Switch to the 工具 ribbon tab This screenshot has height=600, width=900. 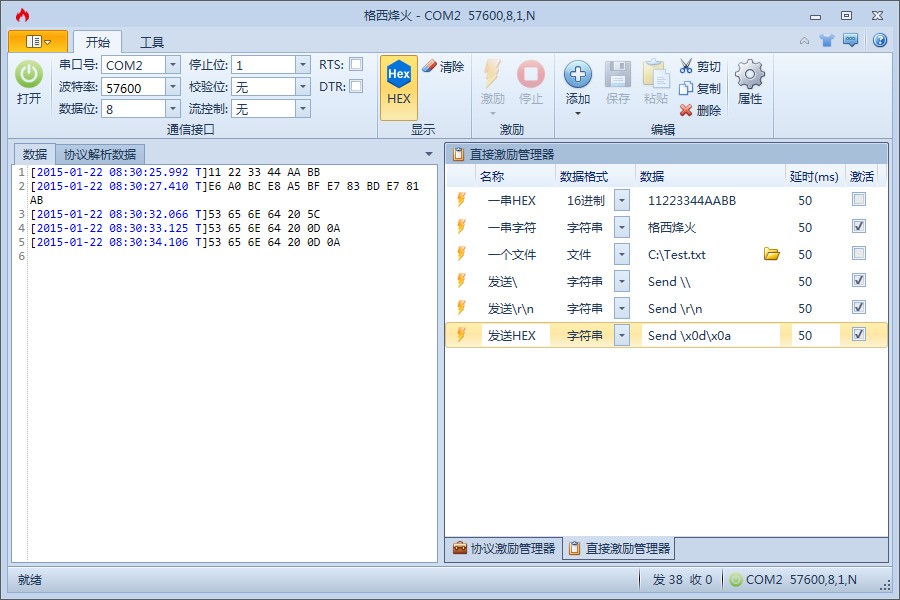click(x=152, y=42)
